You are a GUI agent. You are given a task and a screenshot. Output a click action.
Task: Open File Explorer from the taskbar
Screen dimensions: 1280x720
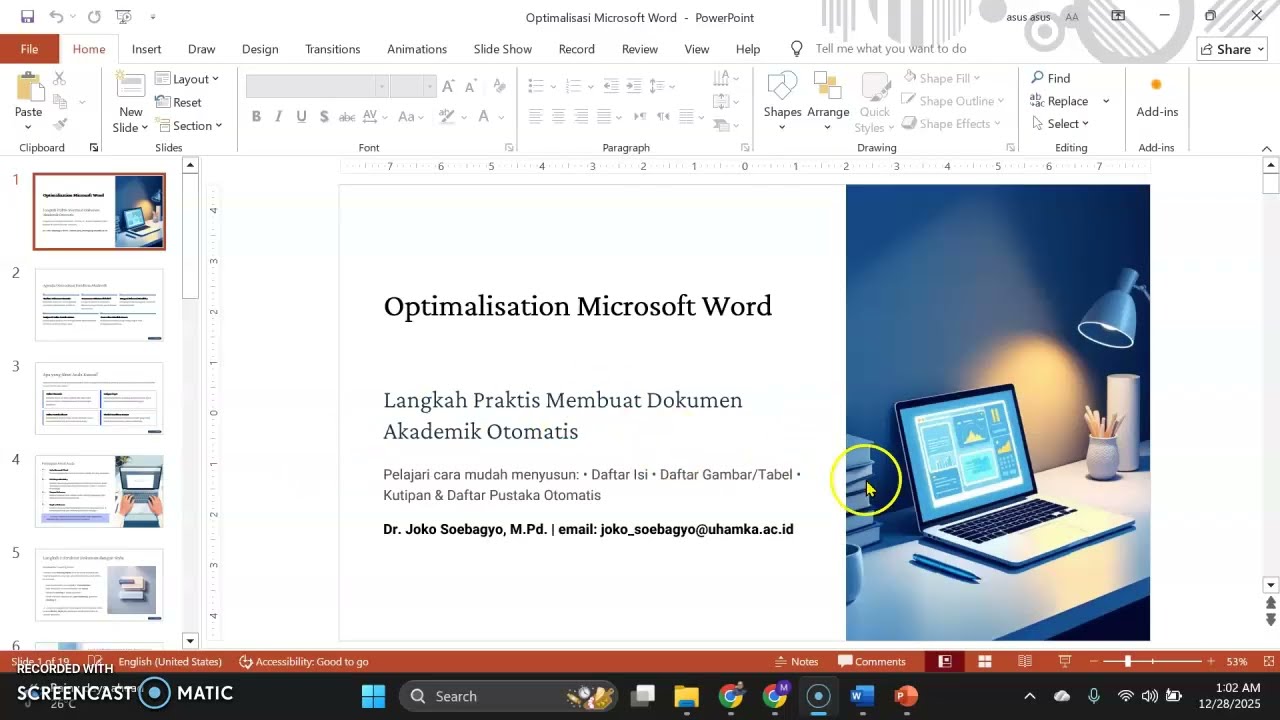(686, 696)
